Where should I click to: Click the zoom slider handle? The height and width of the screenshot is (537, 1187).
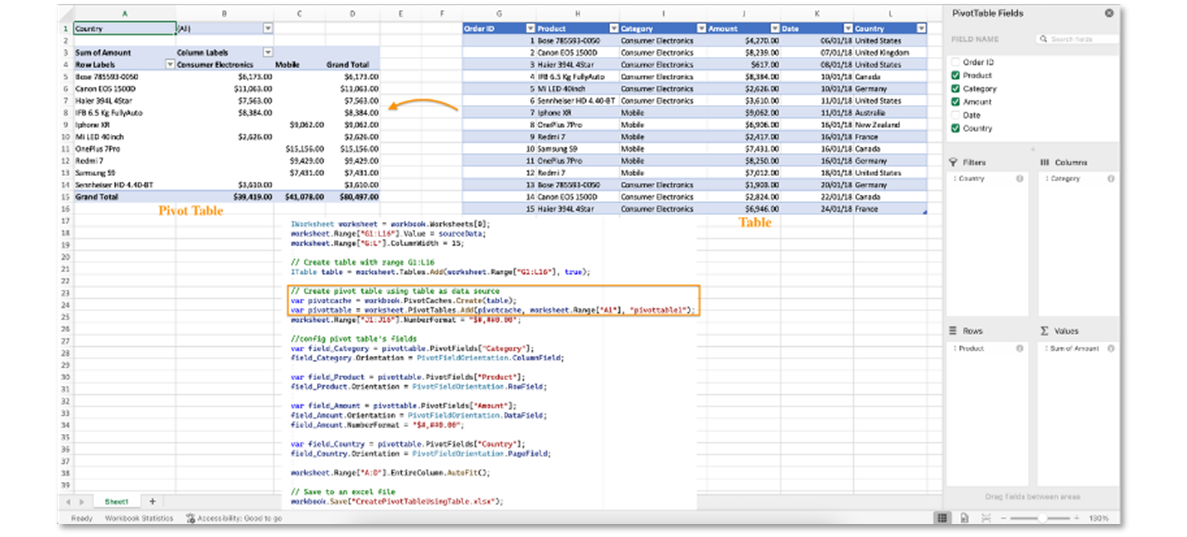pyautogui.click(x=1042, y=518)
